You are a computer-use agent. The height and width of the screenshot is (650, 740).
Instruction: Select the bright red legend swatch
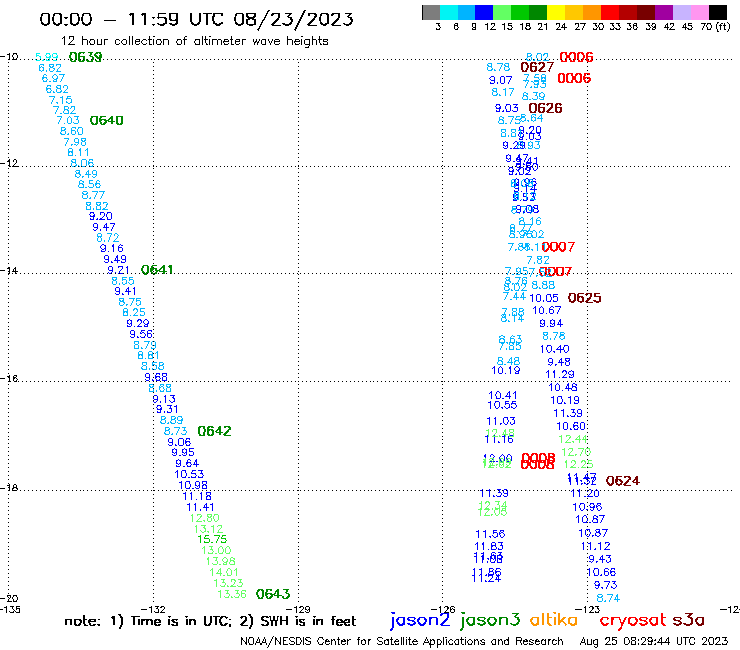tap(609, 12)
